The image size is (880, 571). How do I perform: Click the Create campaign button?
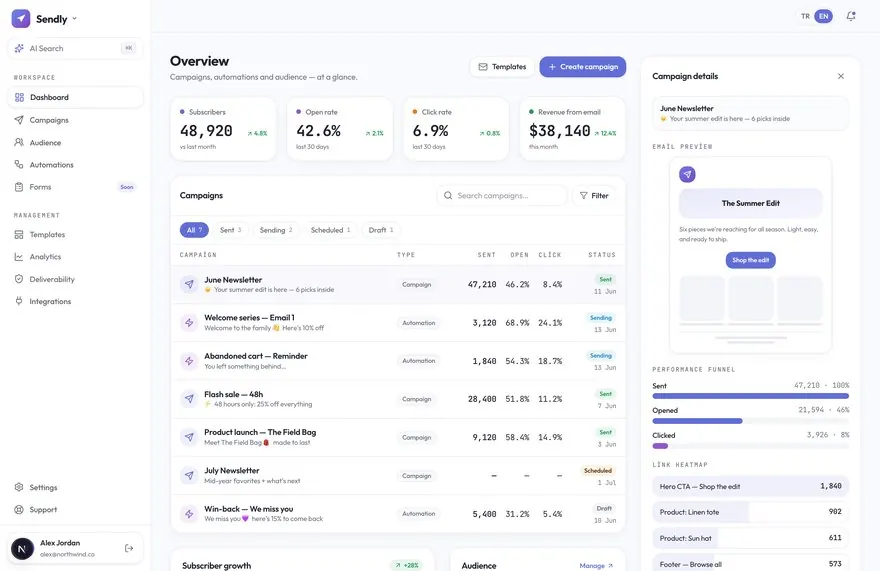coord(583,67)
